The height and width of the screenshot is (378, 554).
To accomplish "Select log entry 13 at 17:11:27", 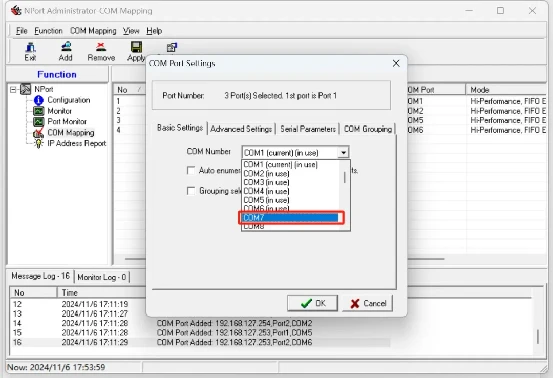I will click(78, 314).
